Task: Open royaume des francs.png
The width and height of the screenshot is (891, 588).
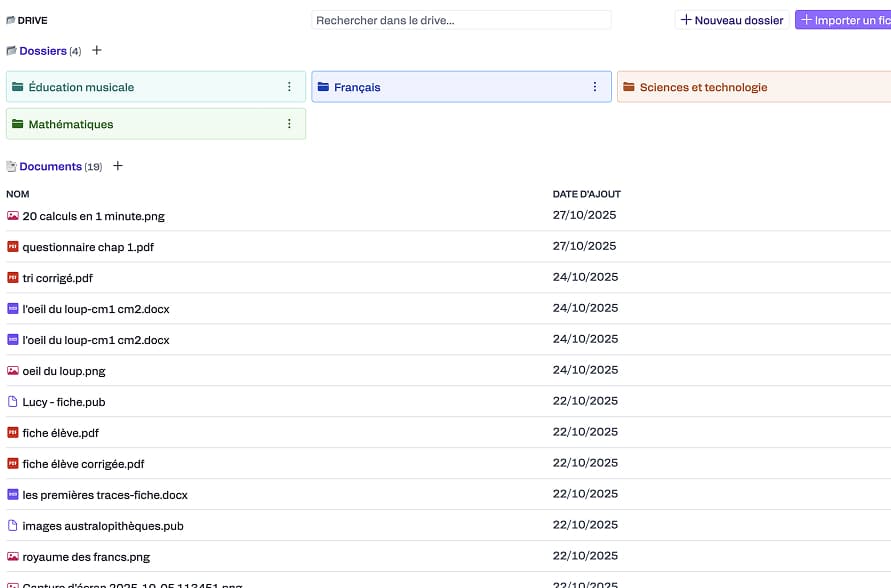Action: (86, 557)
